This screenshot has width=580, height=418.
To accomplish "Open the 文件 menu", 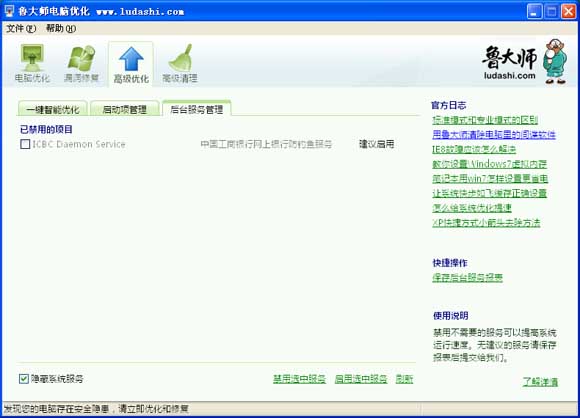I will tap(21, 28).
